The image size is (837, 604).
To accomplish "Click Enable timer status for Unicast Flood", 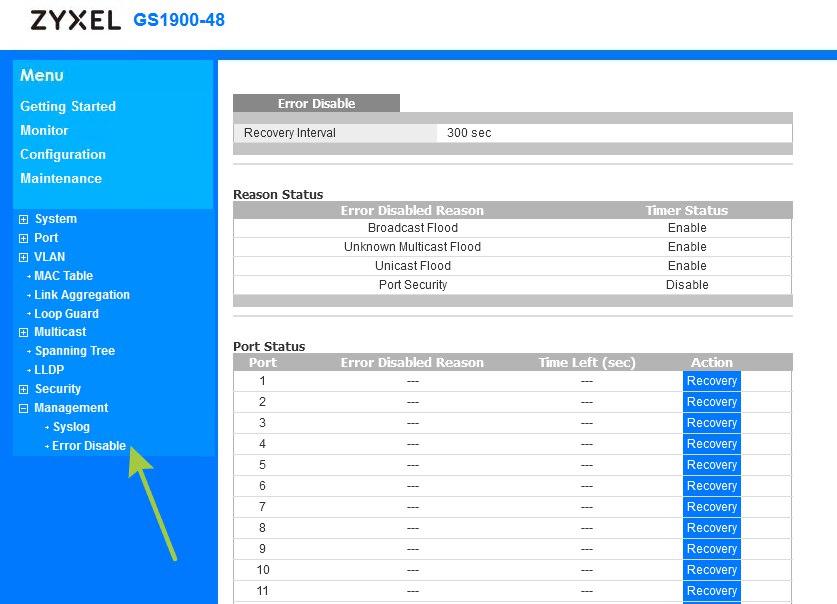I will click(x=687, y=266).
